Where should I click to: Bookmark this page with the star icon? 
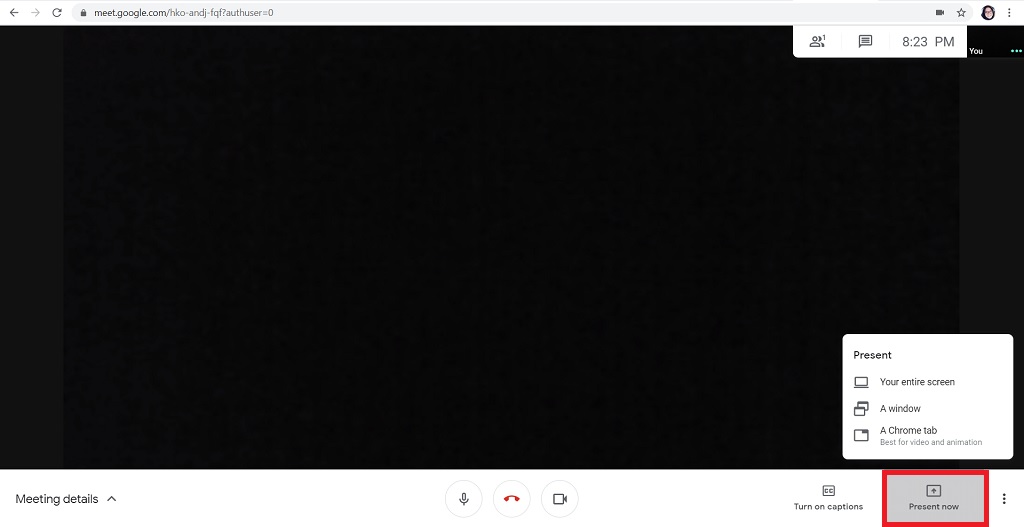961,13
